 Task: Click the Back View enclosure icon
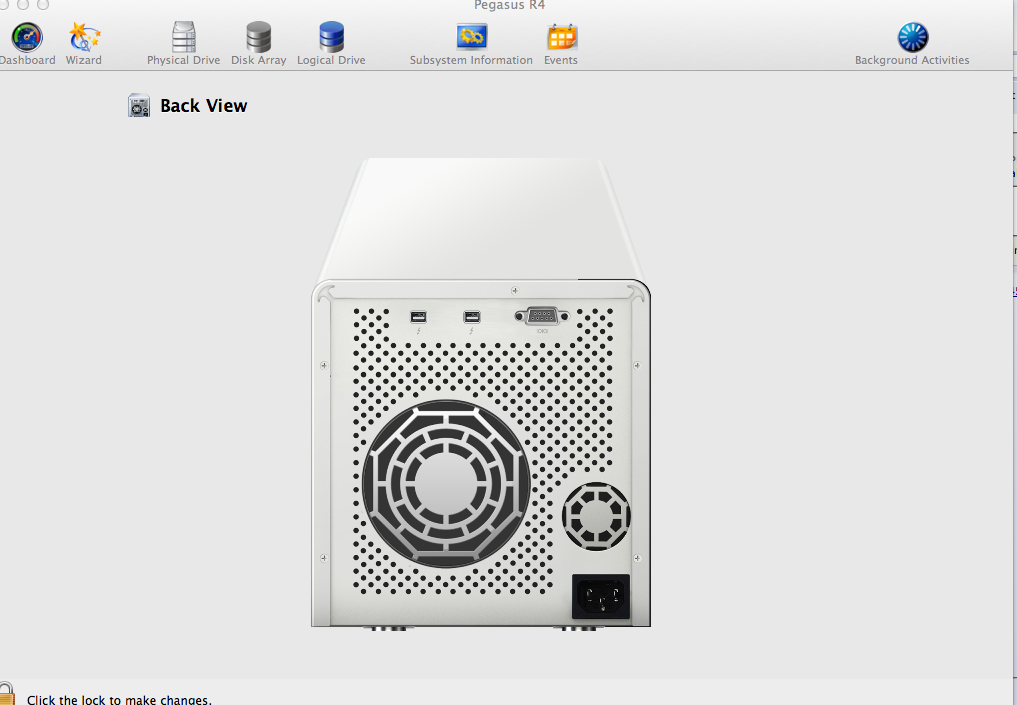[x=139, y=106]
